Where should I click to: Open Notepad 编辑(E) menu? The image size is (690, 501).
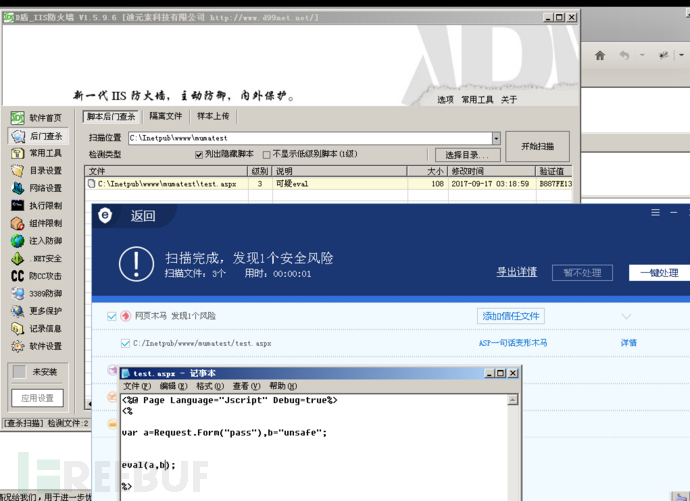(x=173, y=386)
